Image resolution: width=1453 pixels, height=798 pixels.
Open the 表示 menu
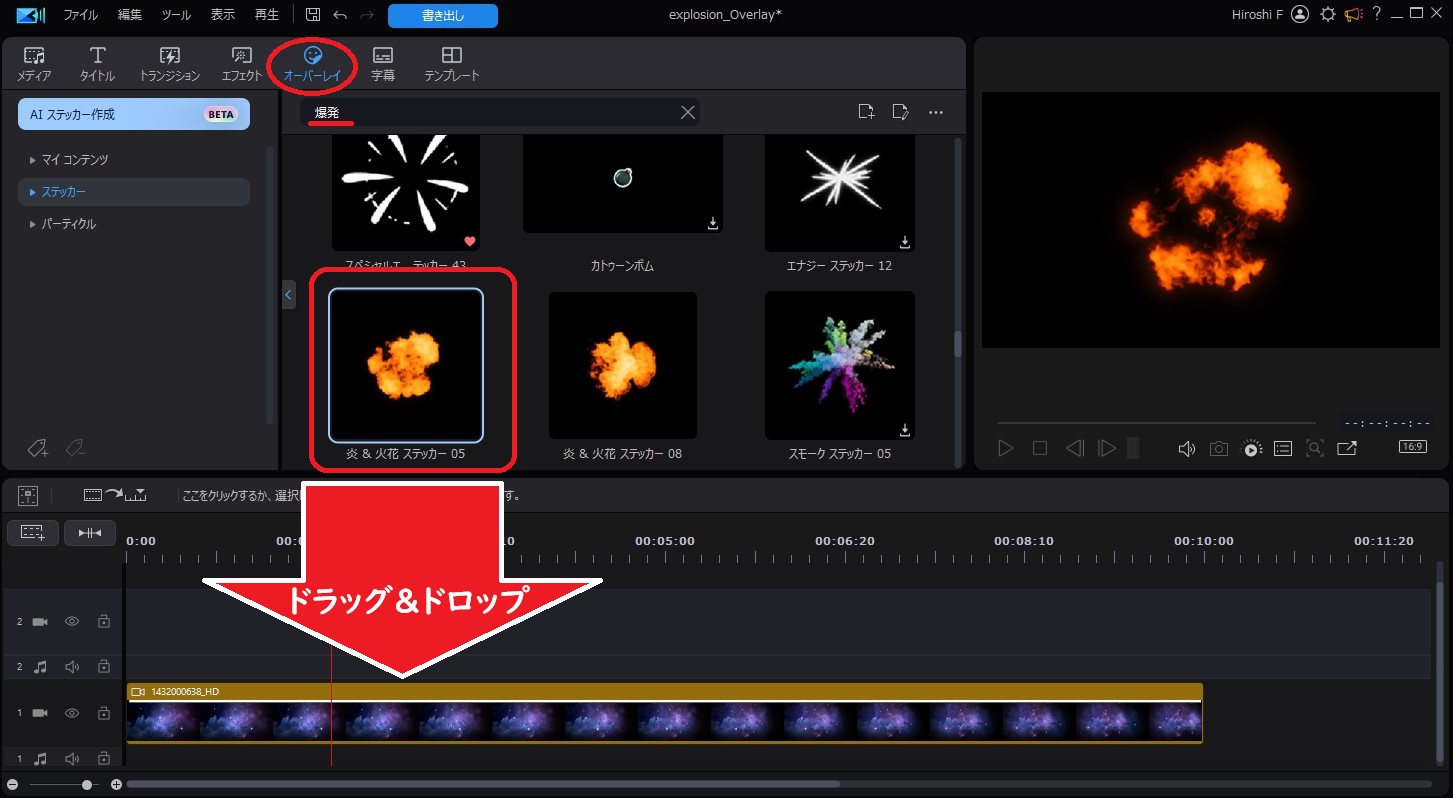(x=223, y=15)
